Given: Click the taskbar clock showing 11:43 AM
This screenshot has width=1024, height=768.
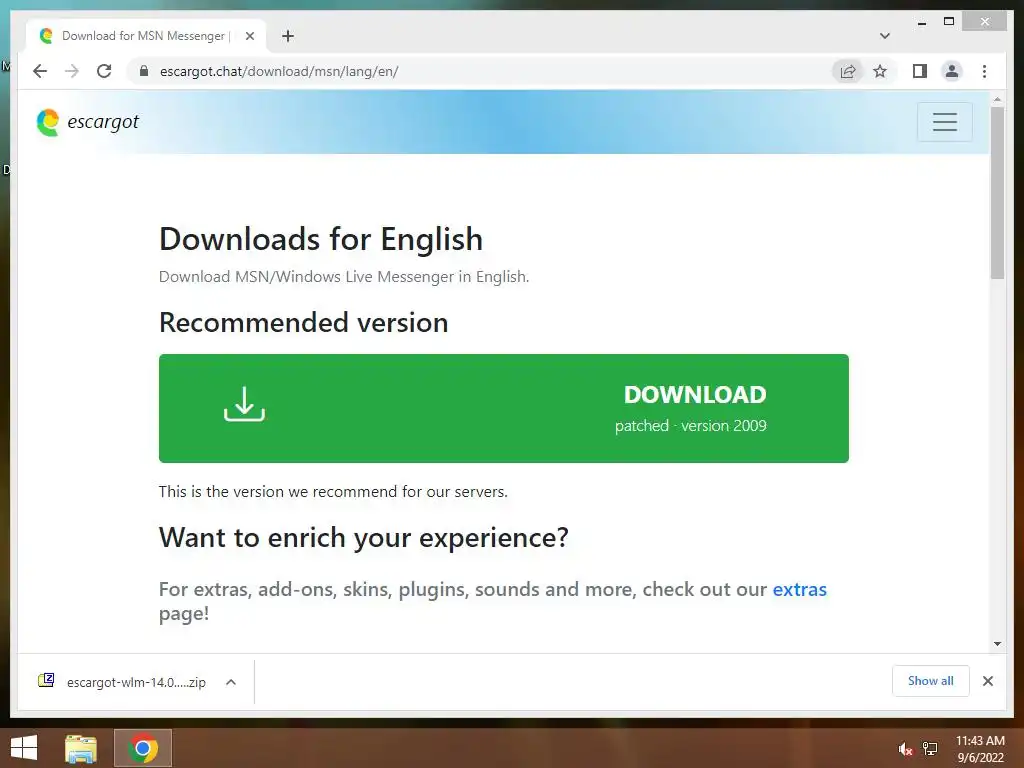Looking at the screenshot, I should tap(980, 749).
